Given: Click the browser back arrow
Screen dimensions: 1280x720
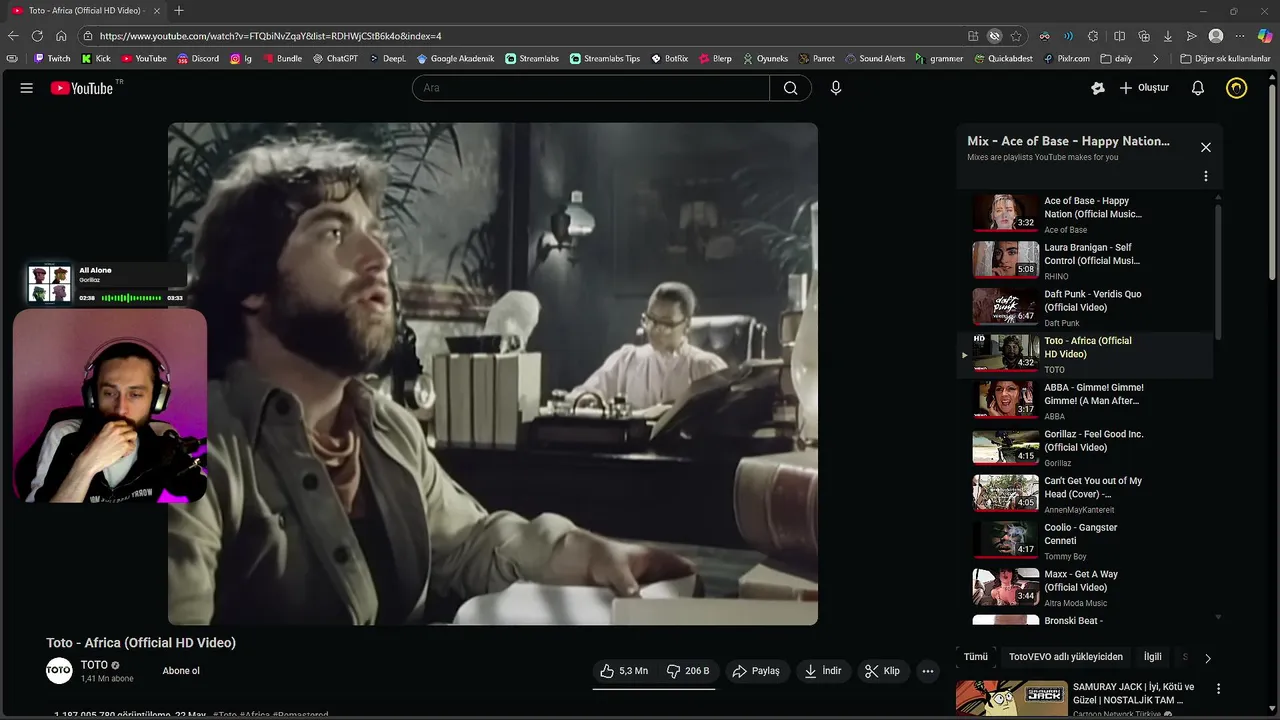Looking at the screenshot, I should (14, 36).
